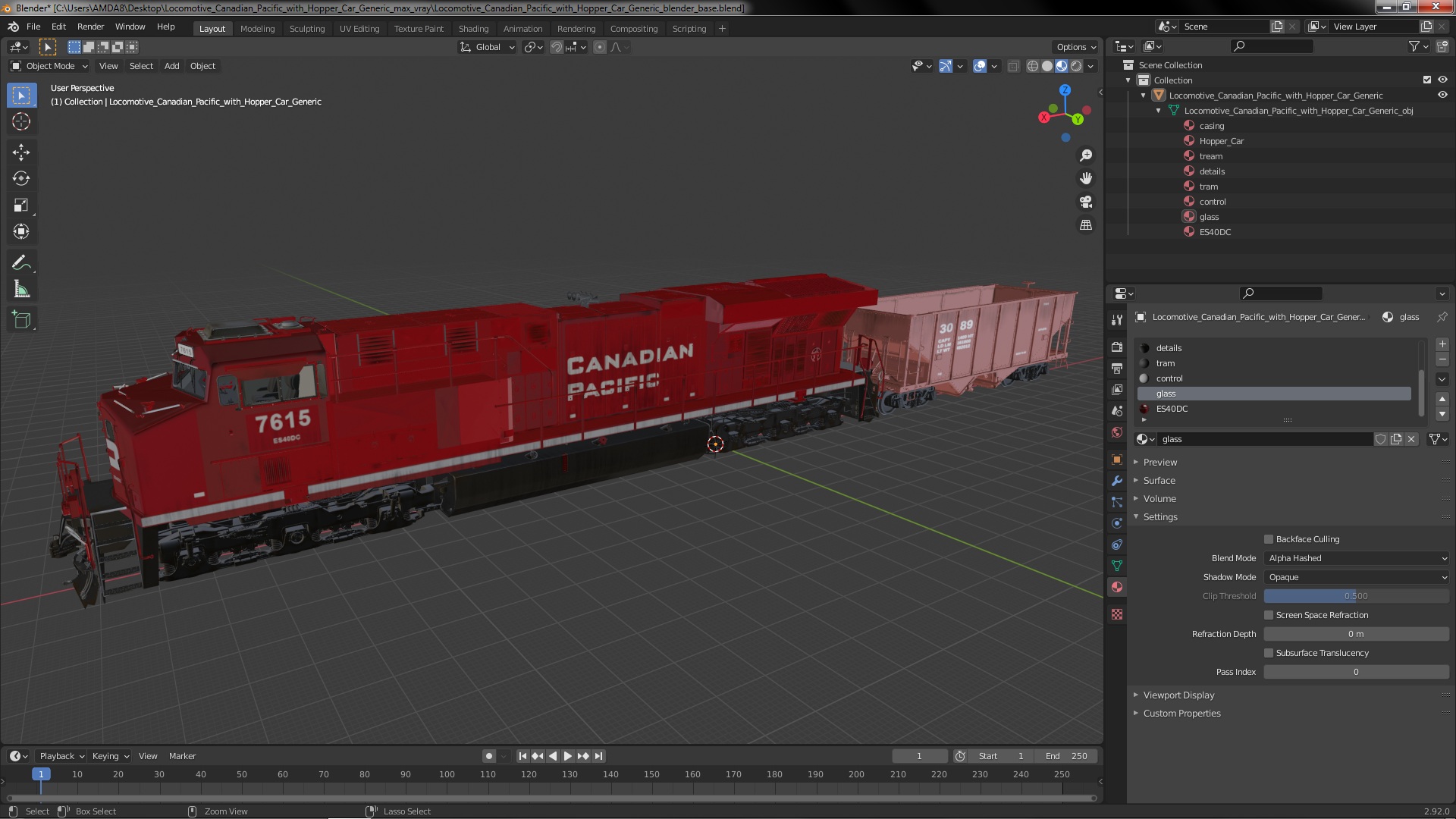The height and width of the screenshot is (819, 1456).
Task: Open the Playback popover in timeline
Action: coord(61,756)
